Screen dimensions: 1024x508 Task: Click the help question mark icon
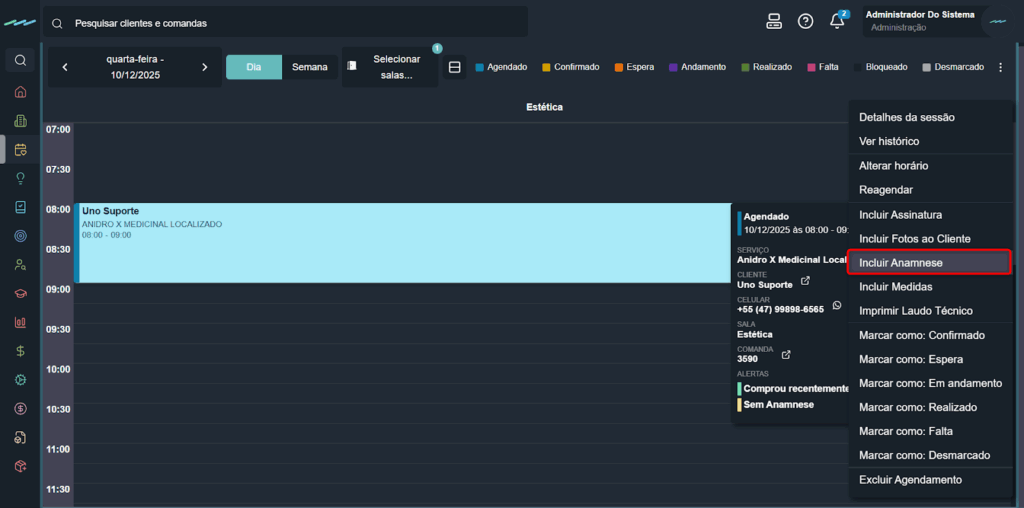[x=805, y=22]
